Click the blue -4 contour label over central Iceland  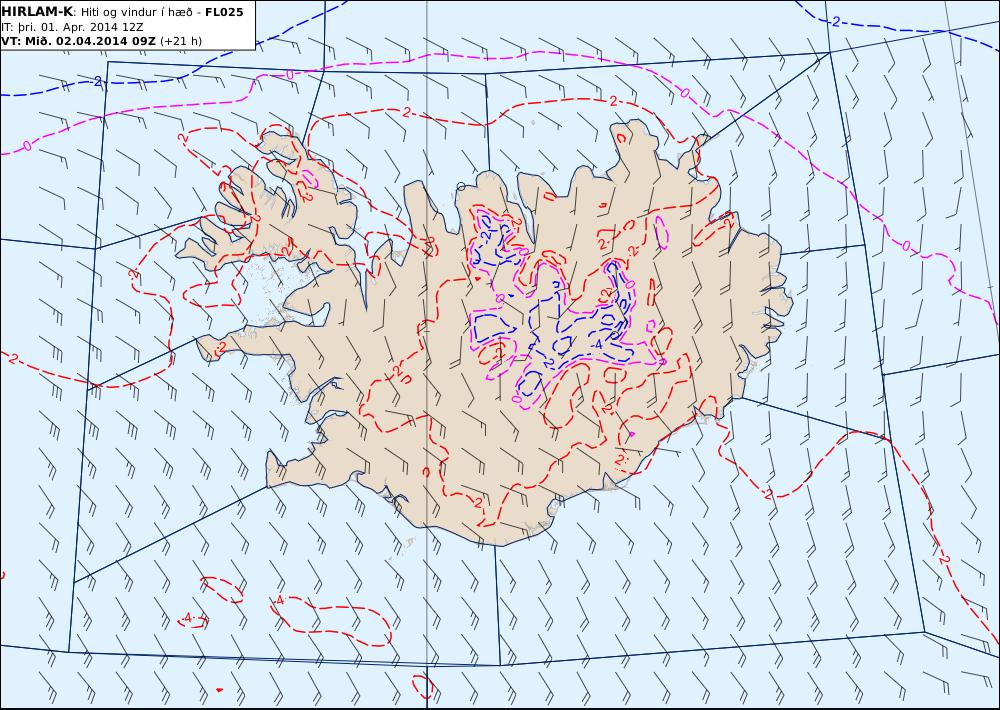597,344
